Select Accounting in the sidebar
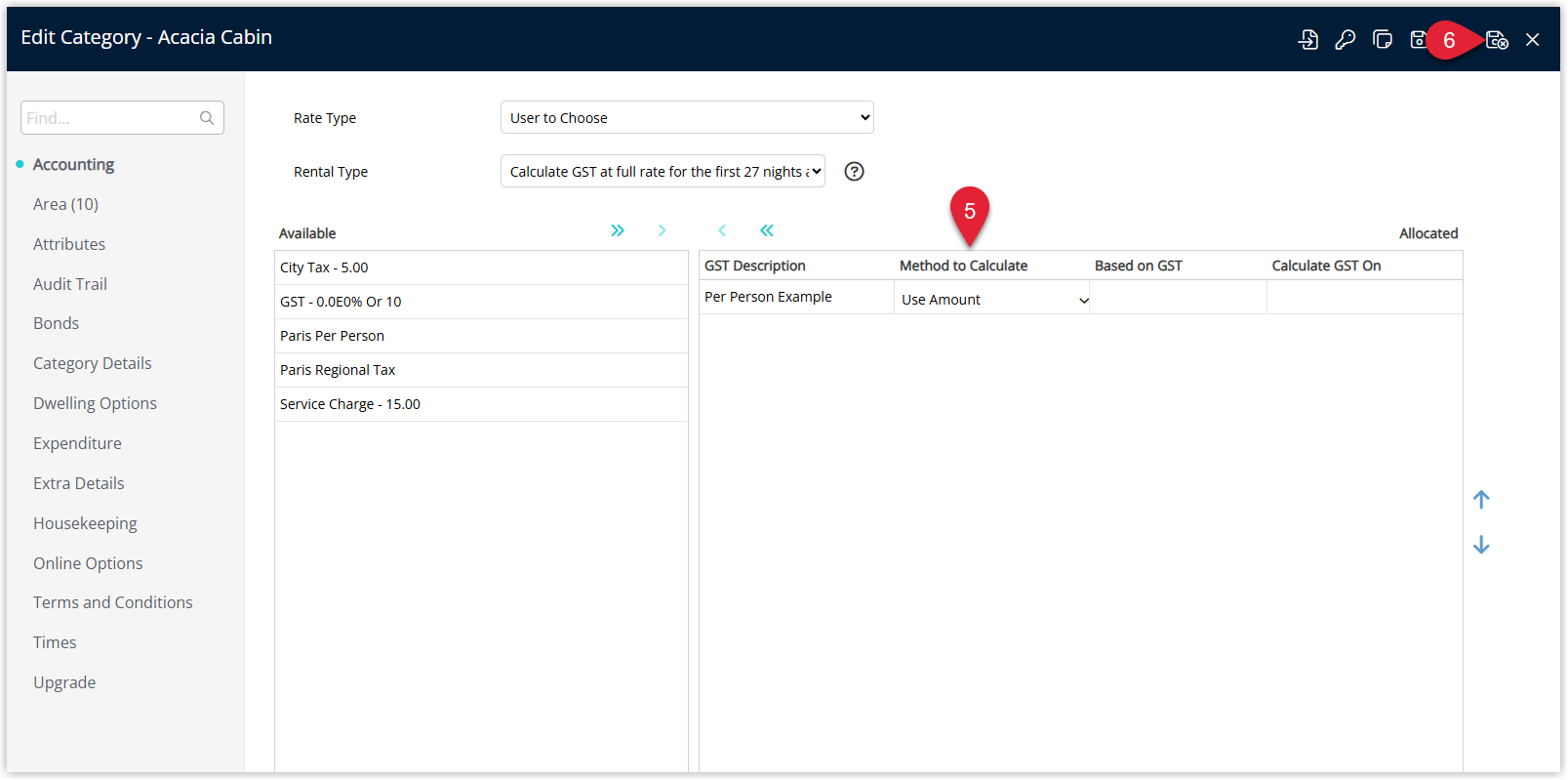 tap(73, 164)
